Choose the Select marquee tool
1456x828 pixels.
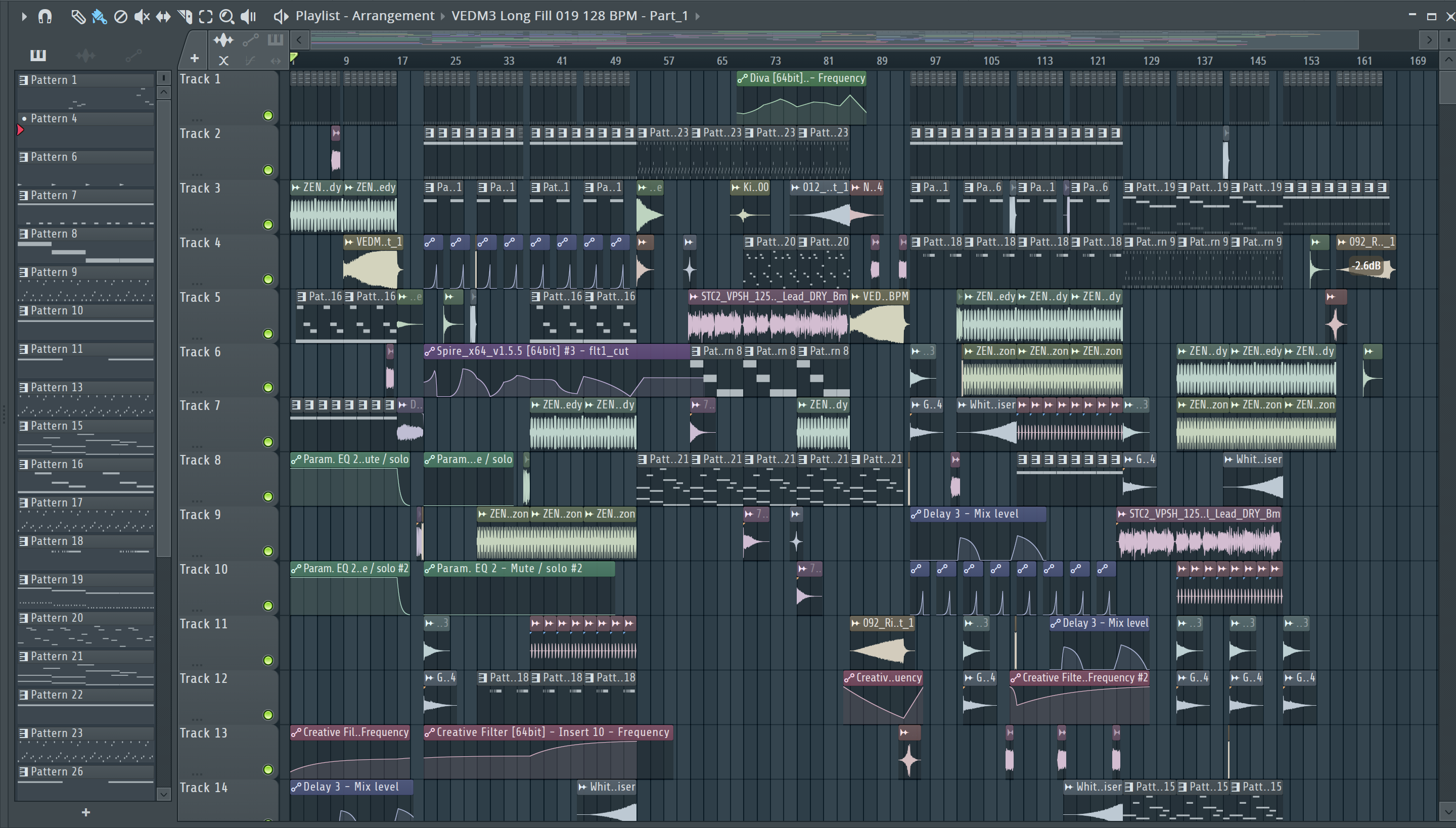206,17
